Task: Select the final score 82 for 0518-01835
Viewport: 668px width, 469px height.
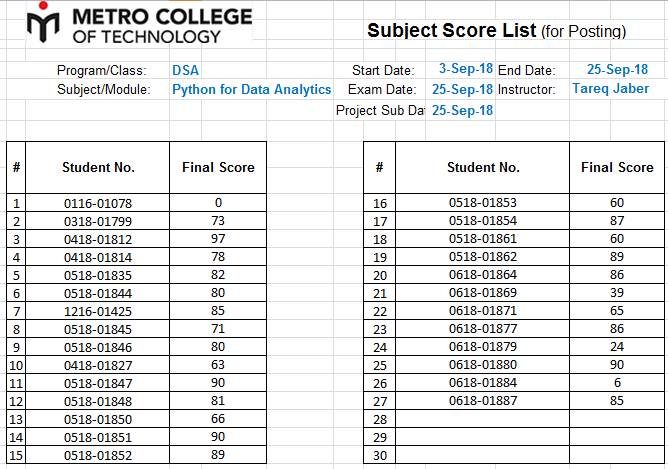Action: click(x=218, y=275)
